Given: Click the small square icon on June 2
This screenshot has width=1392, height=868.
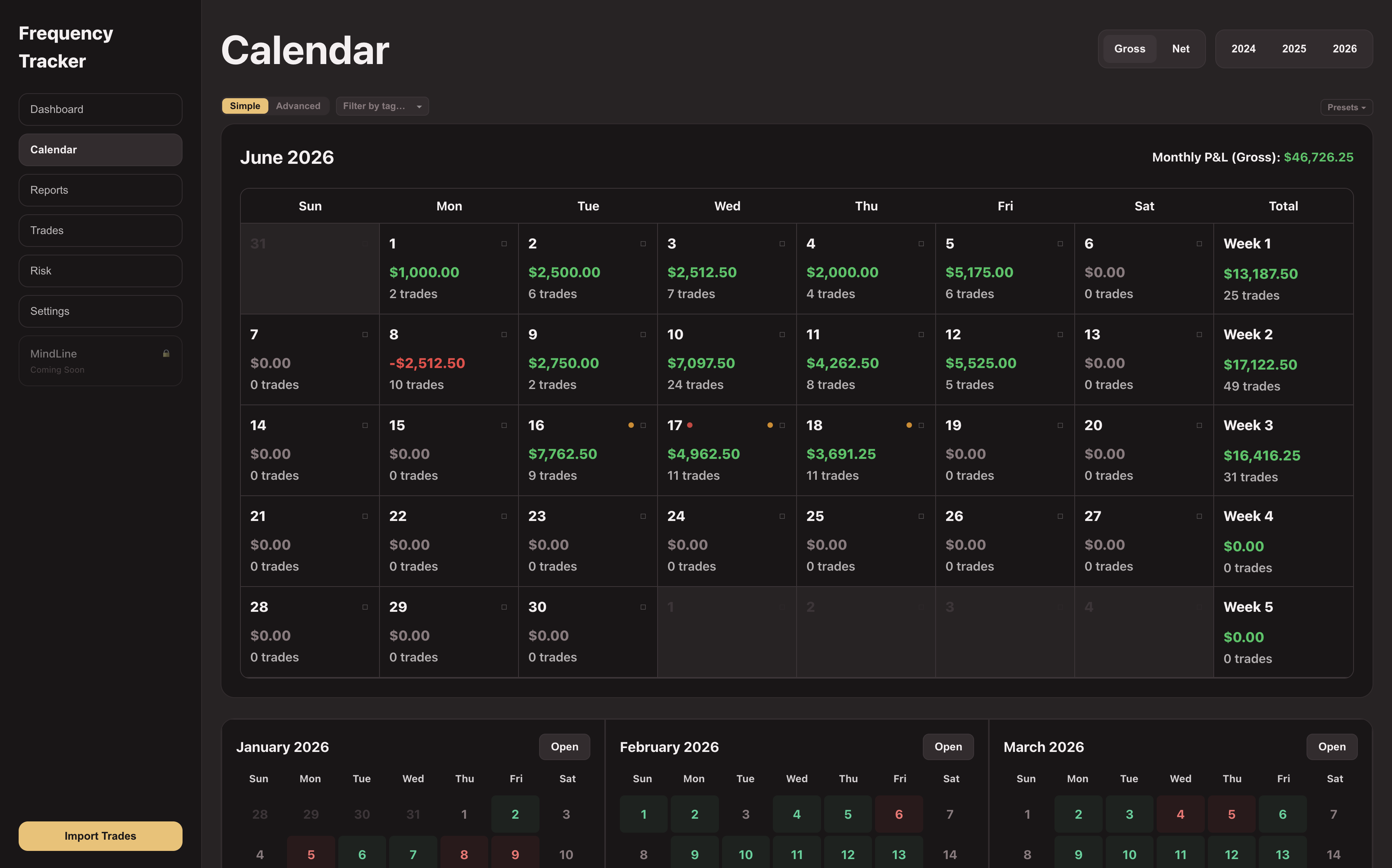Looking at the screenshot, I should [x=643, y=244].
